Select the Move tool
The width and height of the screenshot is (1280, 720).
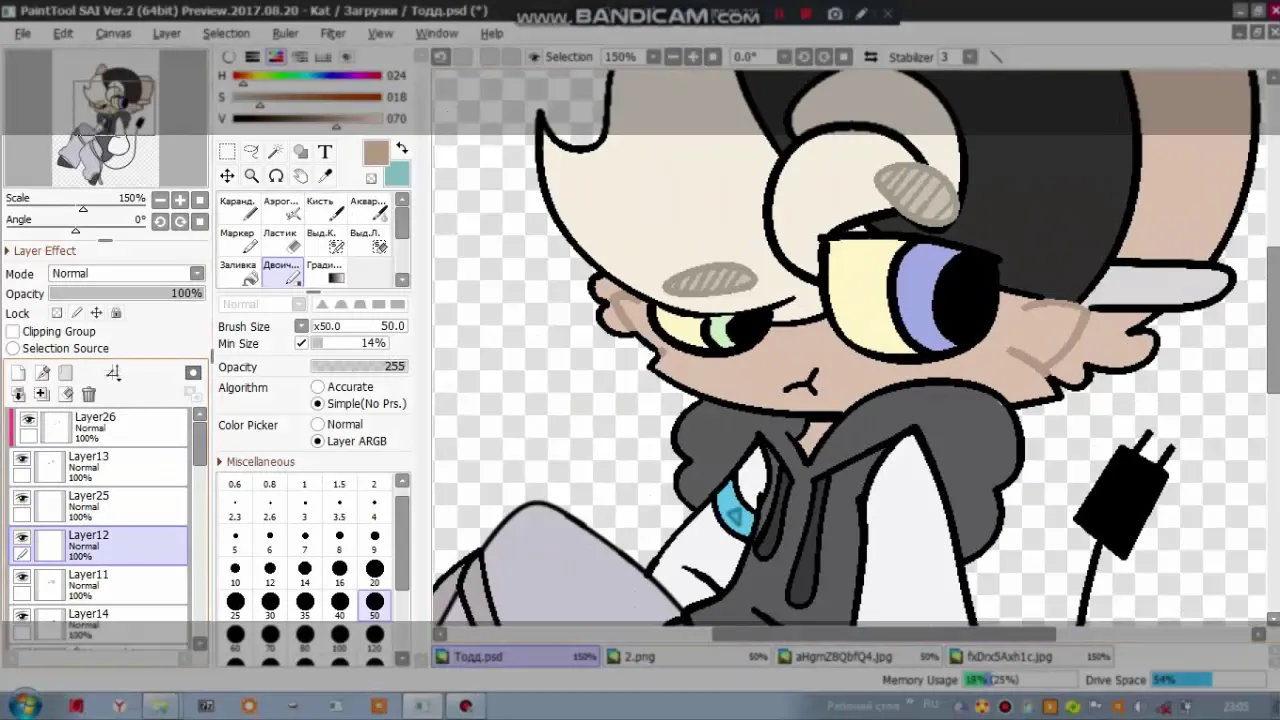pos(227,176)
